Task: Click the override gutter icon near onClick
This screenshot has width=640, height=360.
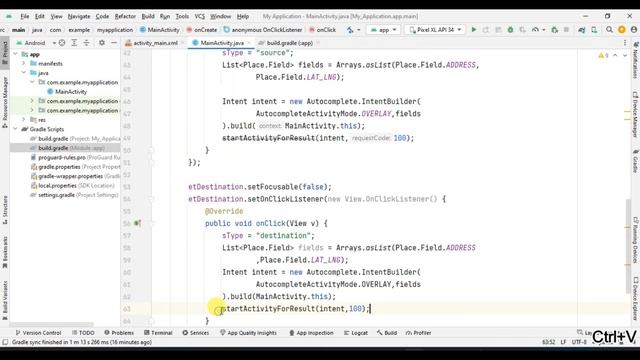Action: click(x=138, y=223)
